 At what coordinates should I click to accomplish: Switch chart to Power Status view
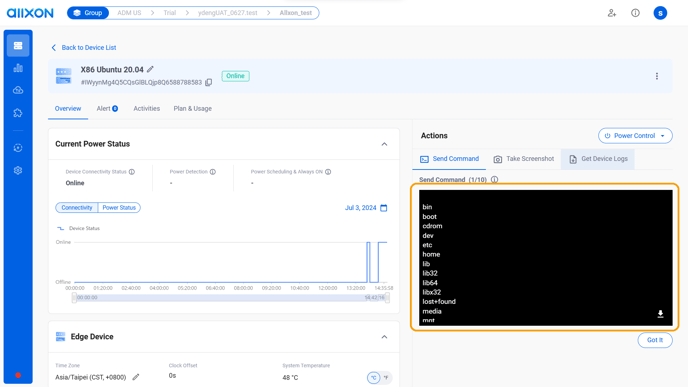click(119, 208)
